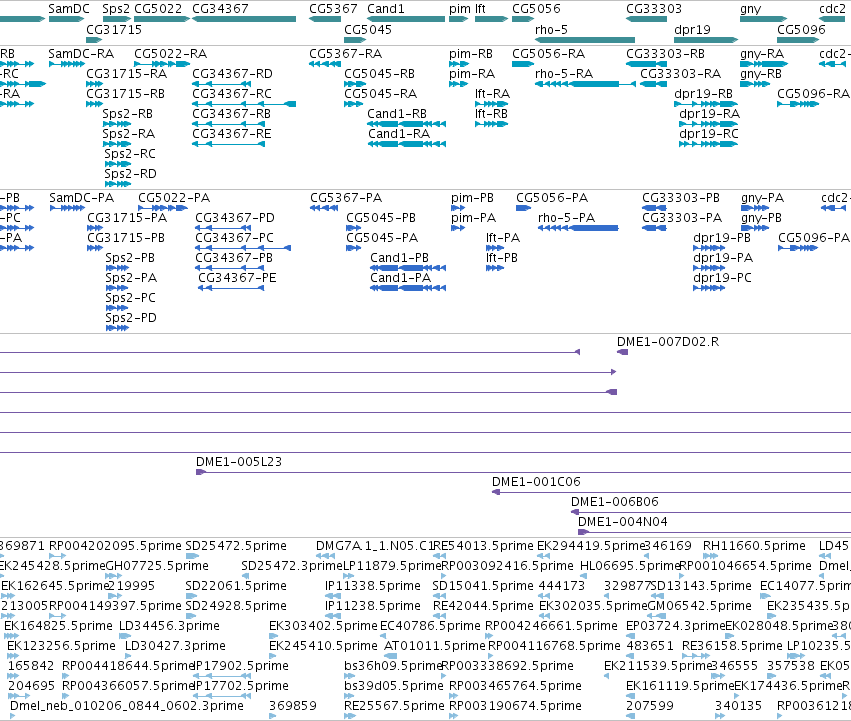The height and width of the screenshot is (721, 851).
Task: Click EST AT01011.5prime
Action: (x=435, y=646)
